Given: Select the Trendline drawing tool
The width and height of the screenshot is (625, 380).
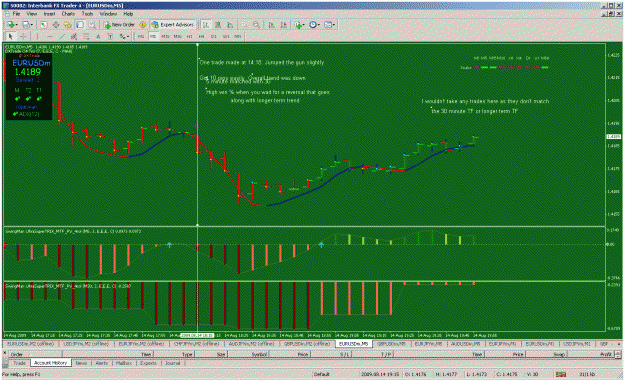Looking at the screenshot, I should [62, 36].
